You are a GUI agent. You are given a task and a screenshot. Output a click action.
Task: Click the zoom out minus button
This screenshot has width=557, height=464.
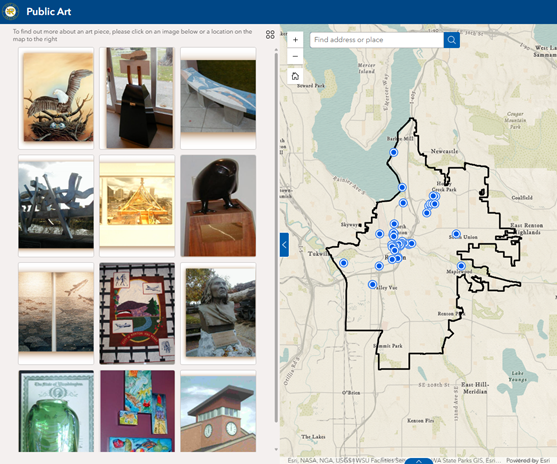coord(295,56)
